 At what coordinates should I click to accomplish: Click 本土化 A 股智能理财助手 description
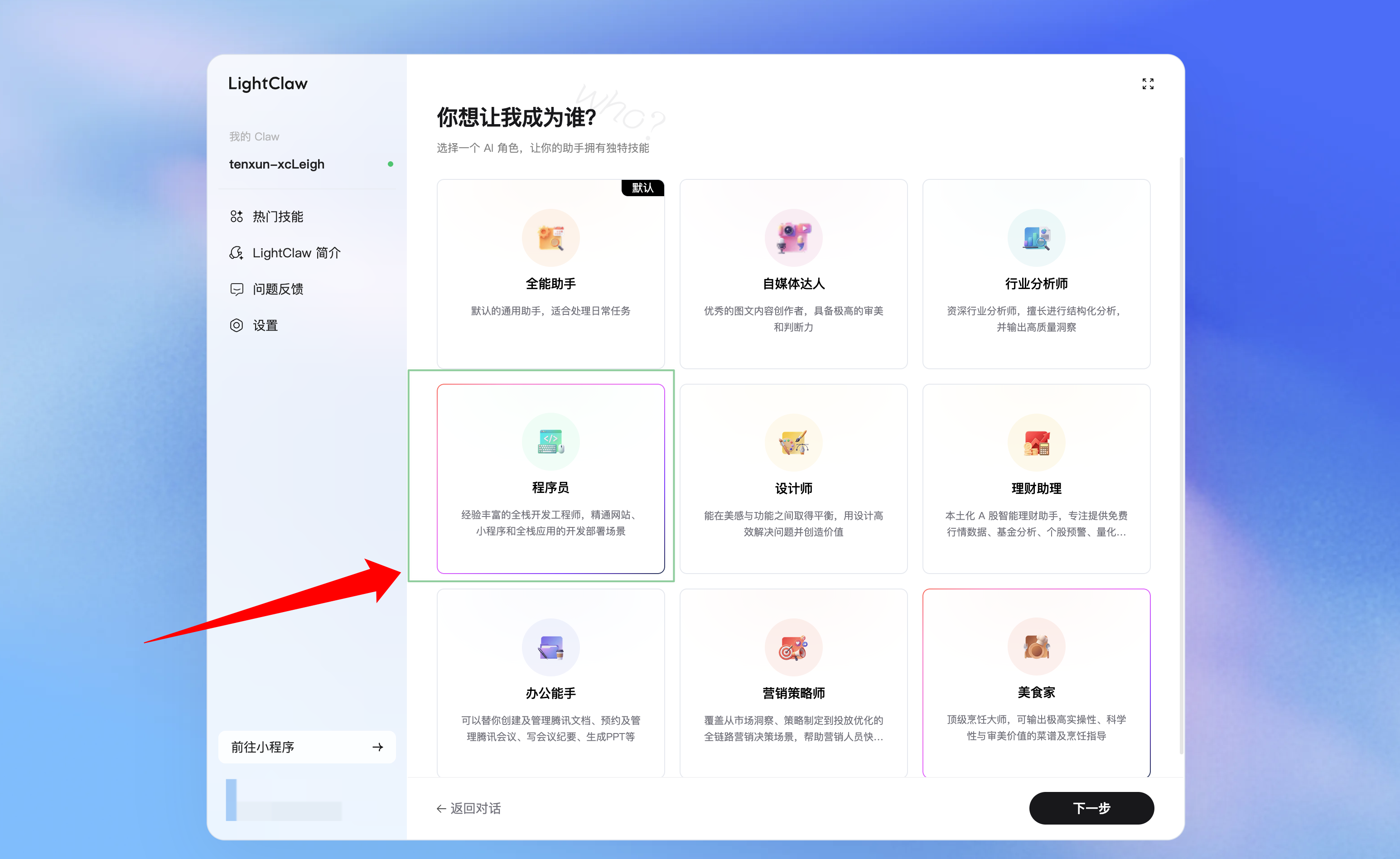(1036, 524)
